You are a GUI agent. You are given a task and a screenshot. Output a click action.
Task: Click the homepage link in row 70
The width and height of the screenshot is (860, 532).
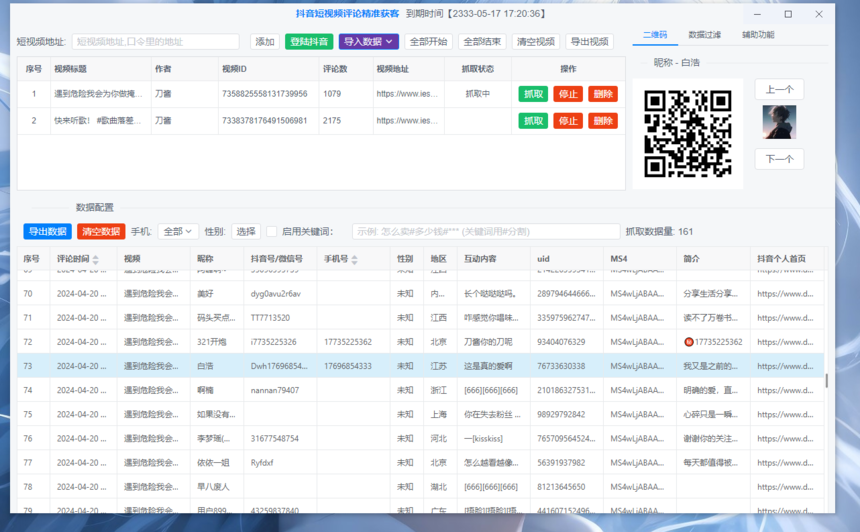pos(785,293)
